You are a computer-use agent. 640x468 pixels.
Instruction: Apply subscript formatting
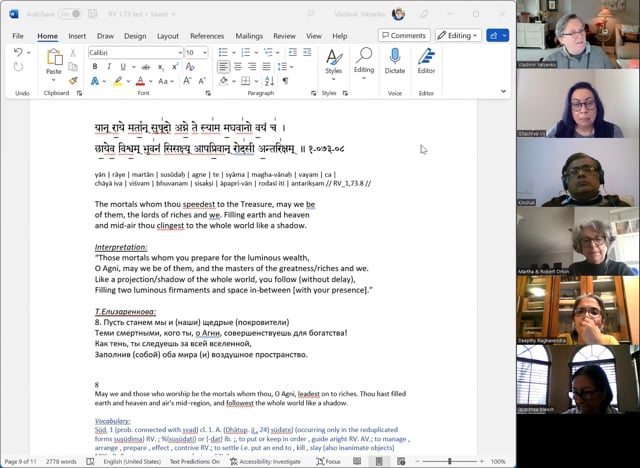pos(161,67)
